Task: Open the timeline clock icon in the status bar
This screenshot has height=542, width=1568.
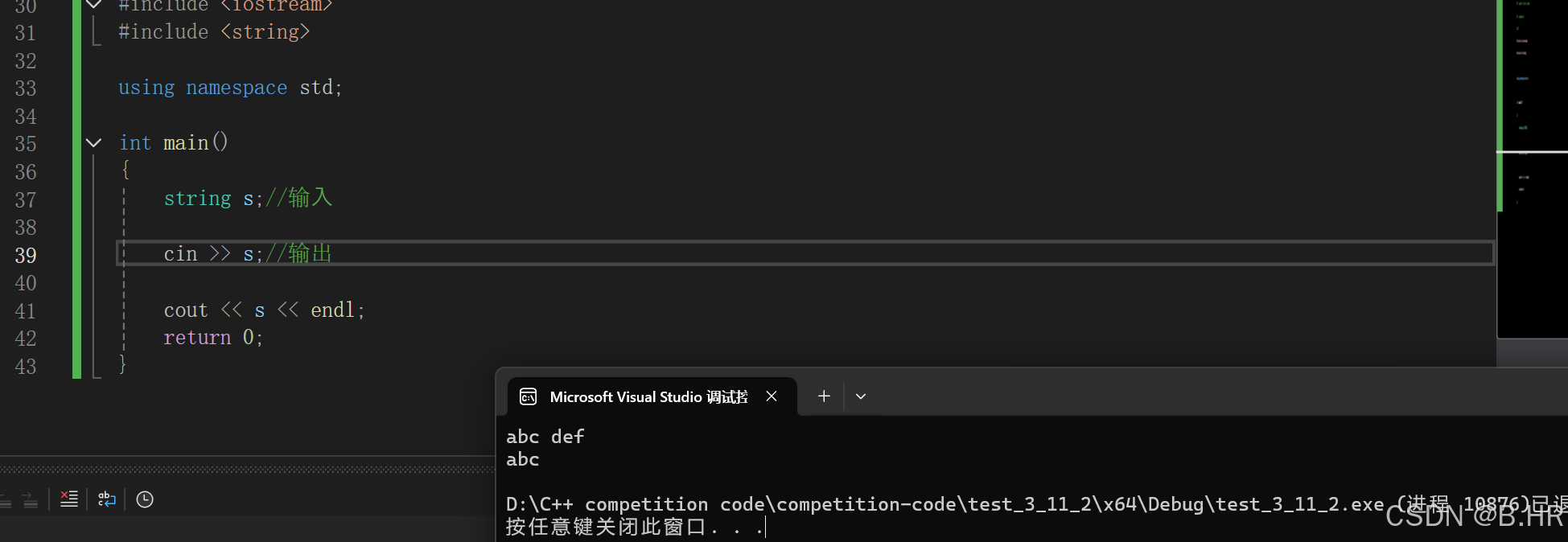Action: 145,499
